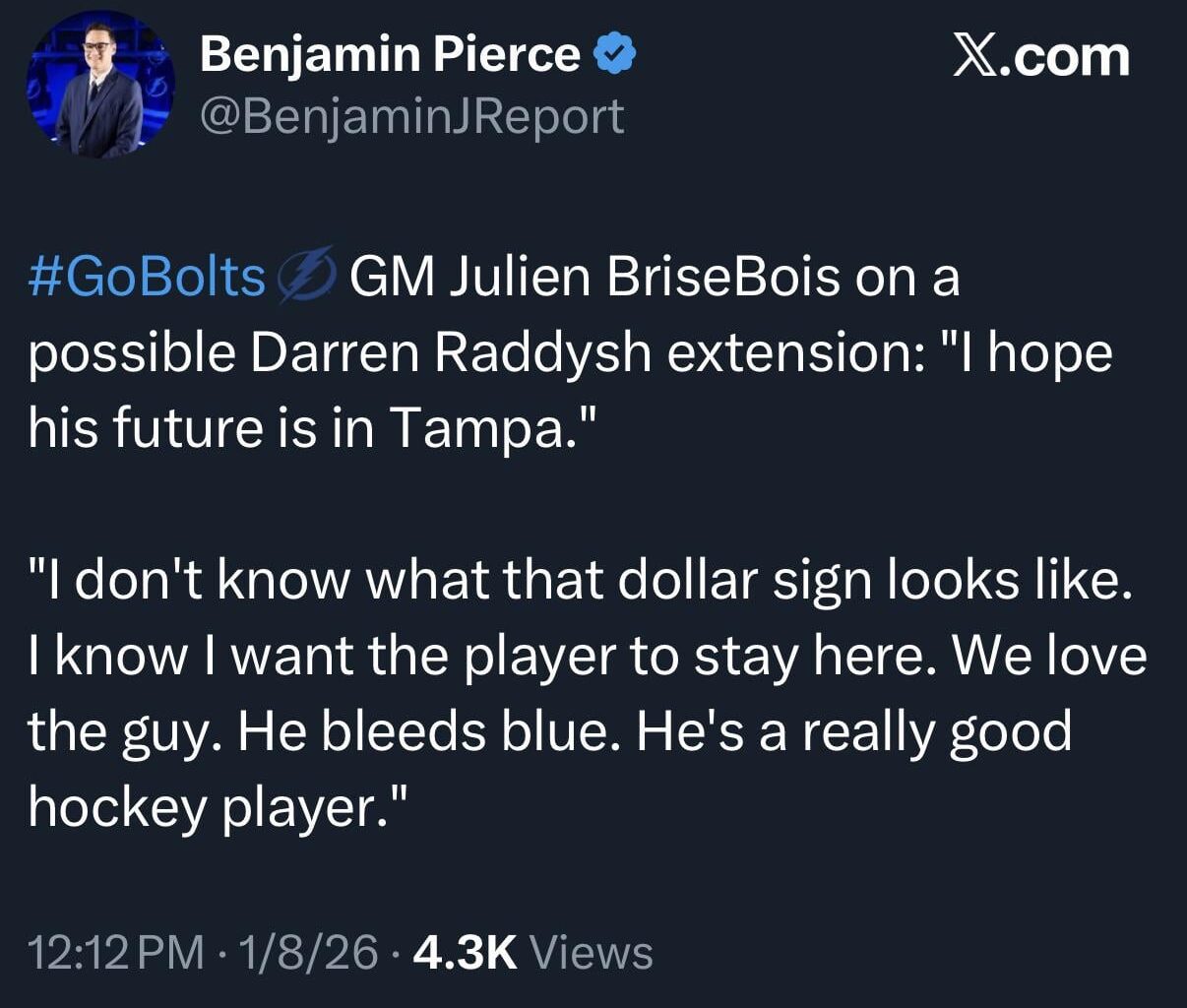Click the blue verified checkmark badge
Screen dimensions: 1187x1008
(x=615, y=54)
